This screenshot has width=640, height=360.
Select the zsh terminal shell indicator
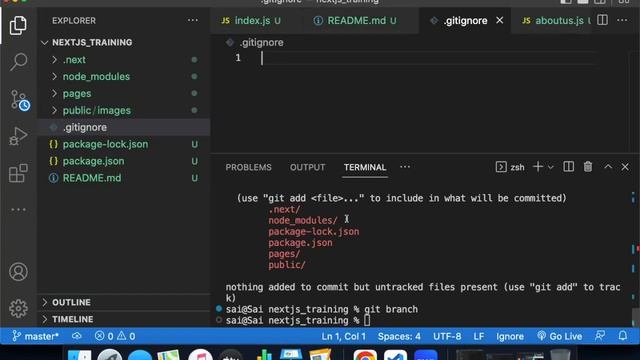click(x=510, y=167)
